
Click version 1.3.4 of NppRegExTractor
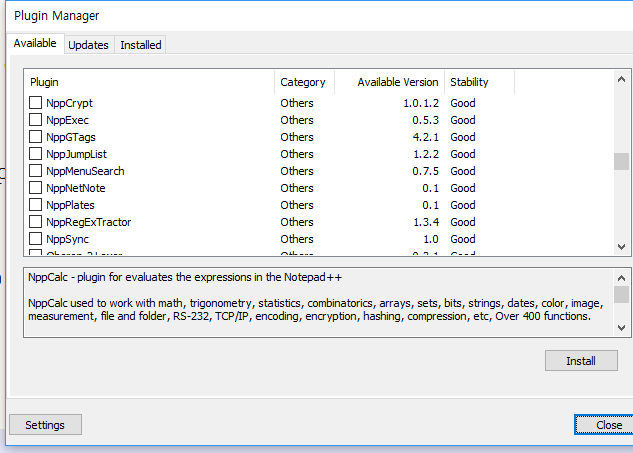pos(426,222)
